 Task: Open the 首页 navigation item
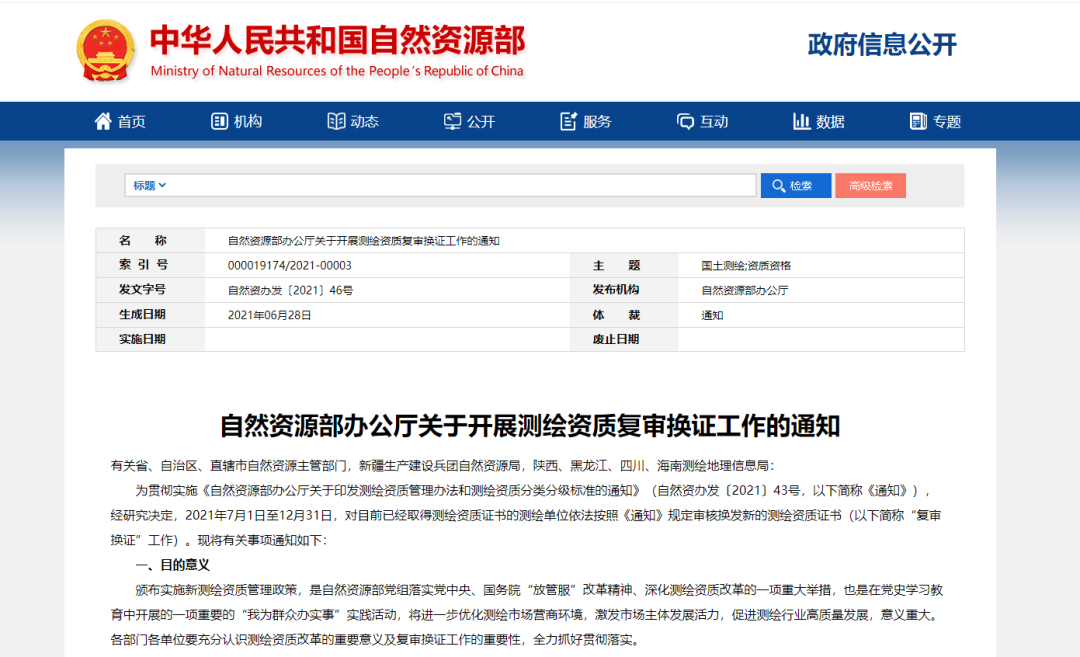121,121
